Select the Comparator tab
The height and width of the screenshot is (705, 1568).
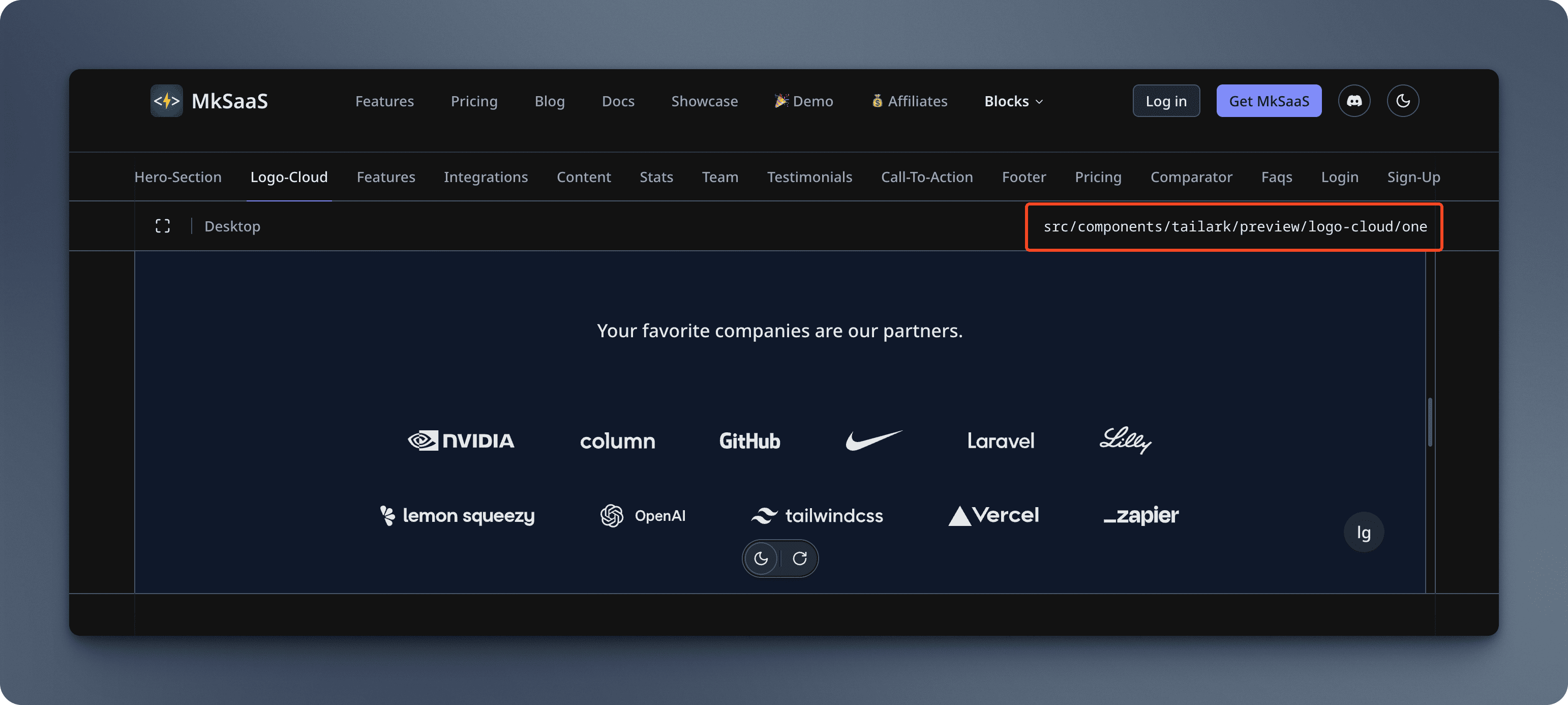[x=1191, y=177]
